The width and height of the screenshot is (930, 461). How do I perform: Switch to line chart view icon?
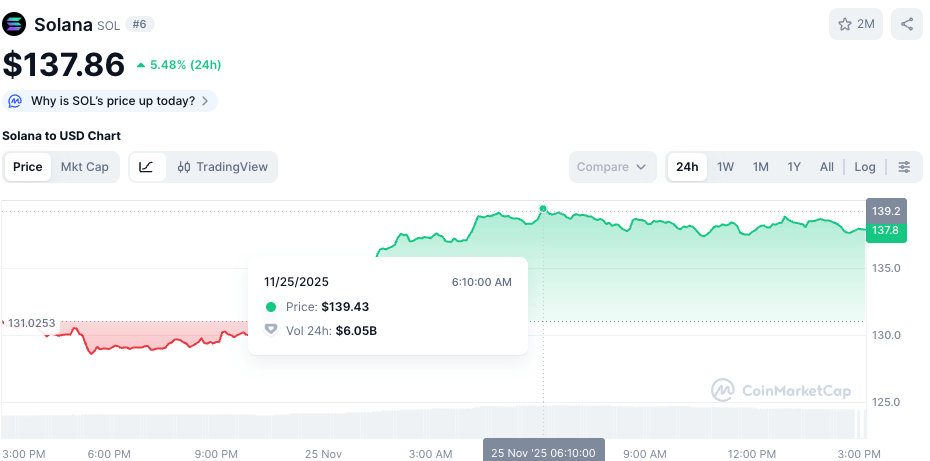click(x=147, y=167)
